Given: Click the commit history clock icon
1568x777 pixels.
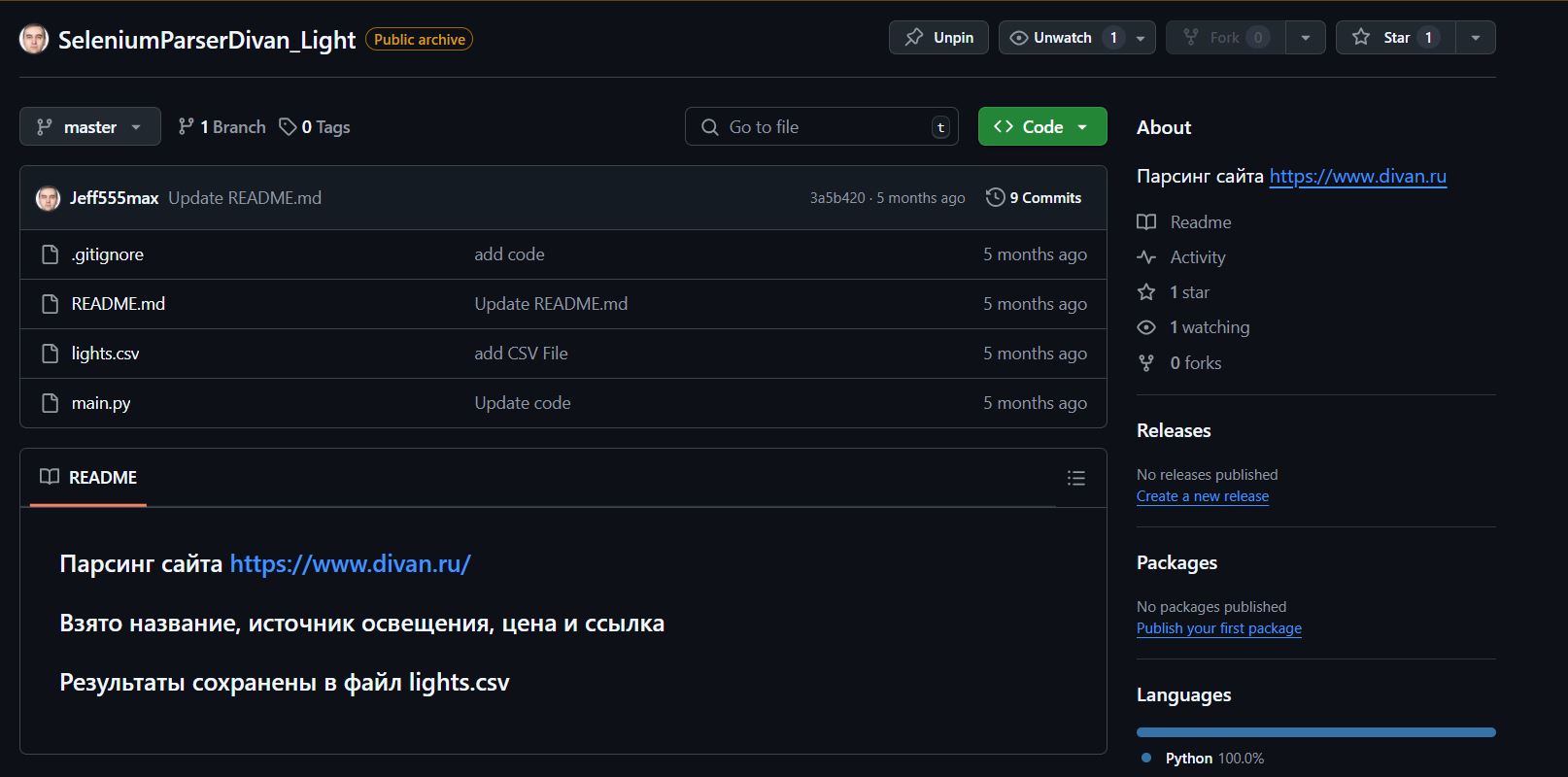Looking at the screenshot, I should pos(995,197).
